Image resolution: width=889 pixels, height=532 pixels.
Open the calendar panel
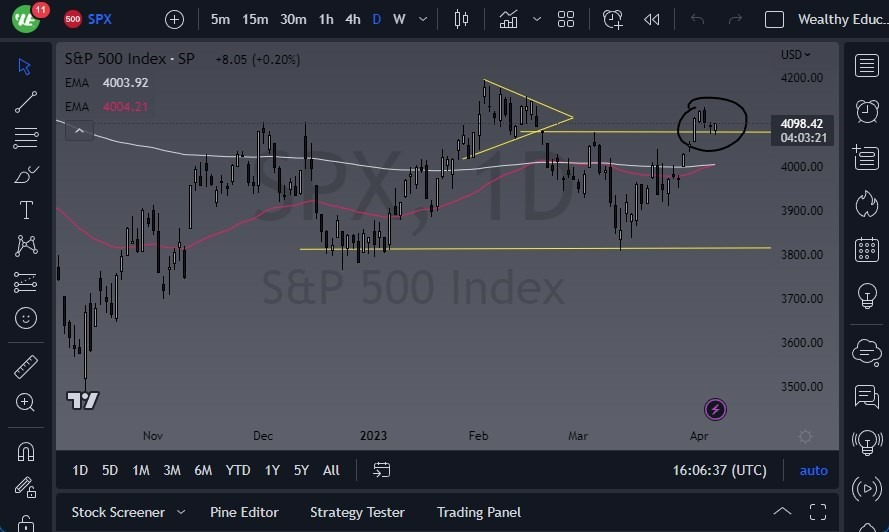[866, 250]
